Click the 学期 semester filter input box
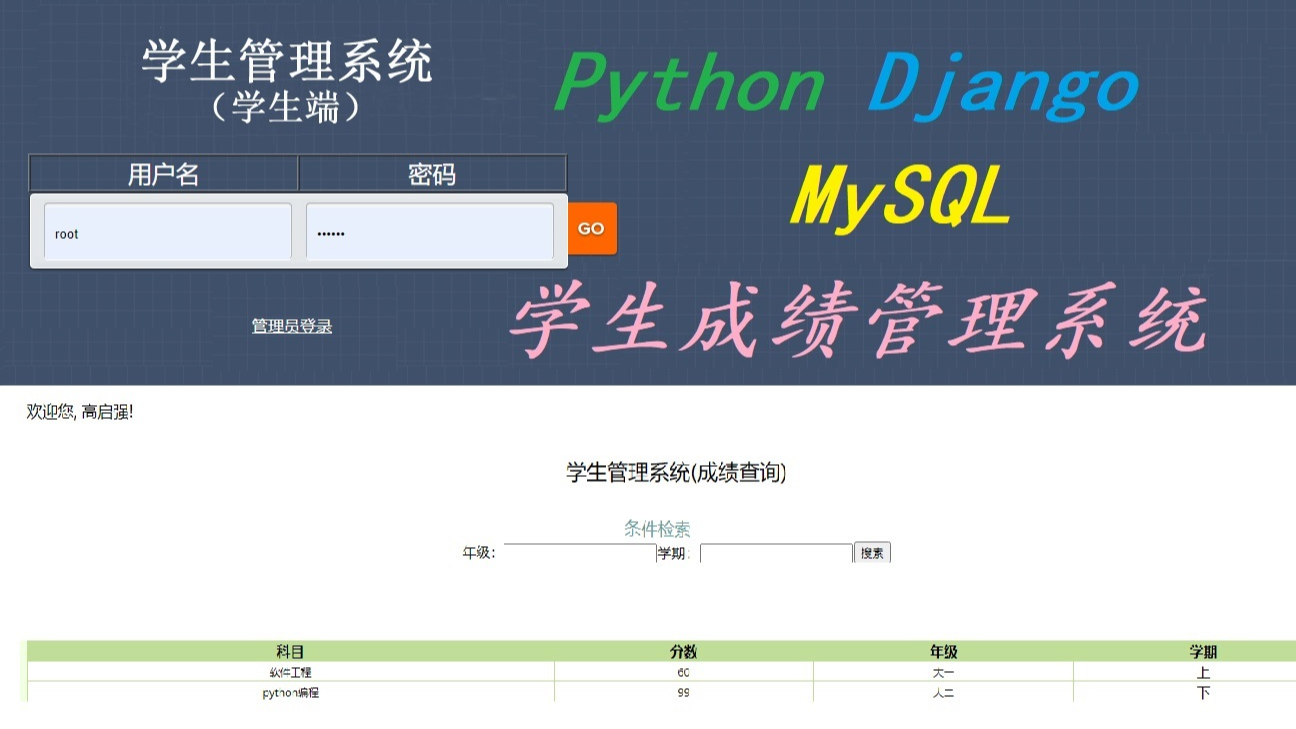This screenshot has width=1296, height=729. tap(776, 553)
